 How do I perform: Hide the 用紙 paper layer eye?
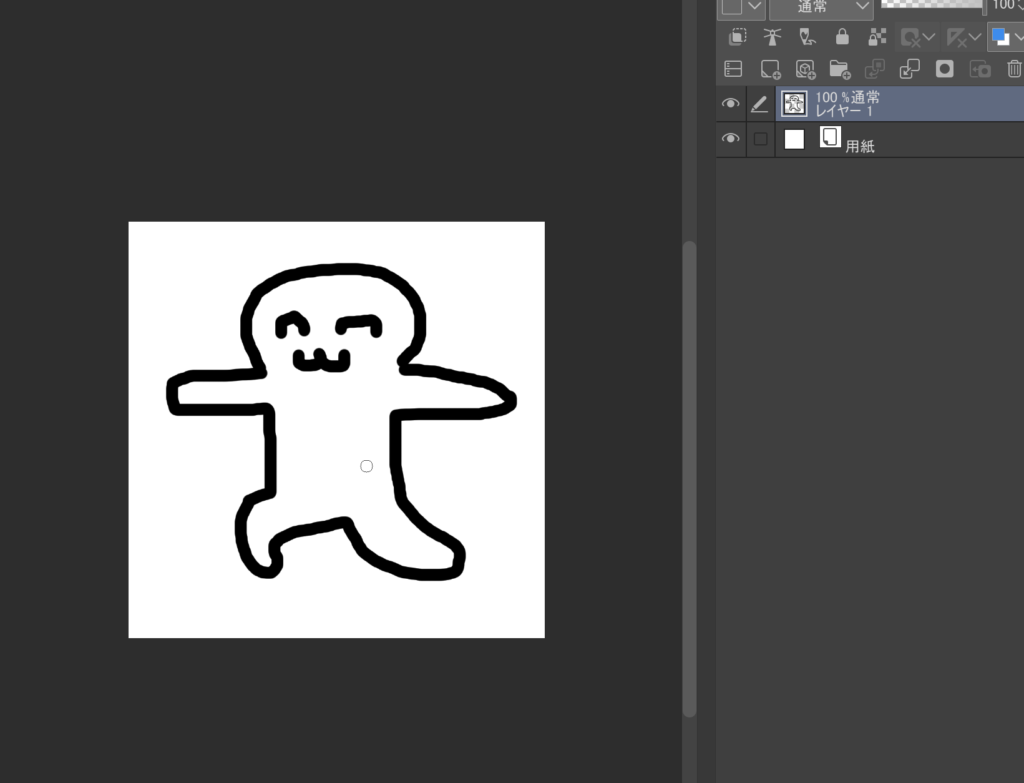[730, 138]
